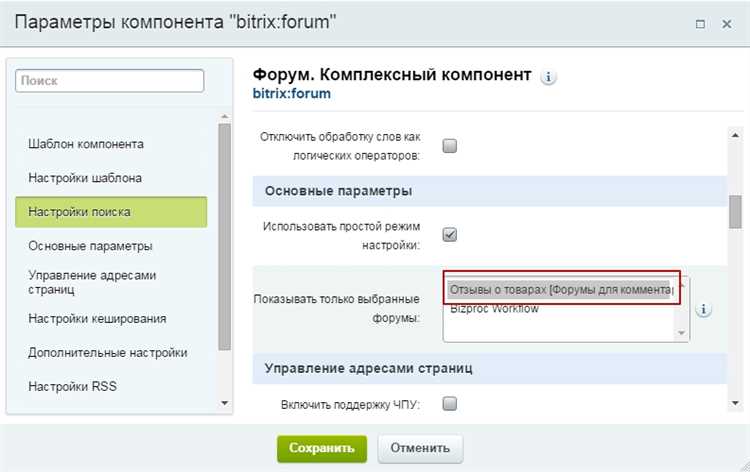
Task: Click main panel scrollbar thumb
Action: tap(735, 211)
